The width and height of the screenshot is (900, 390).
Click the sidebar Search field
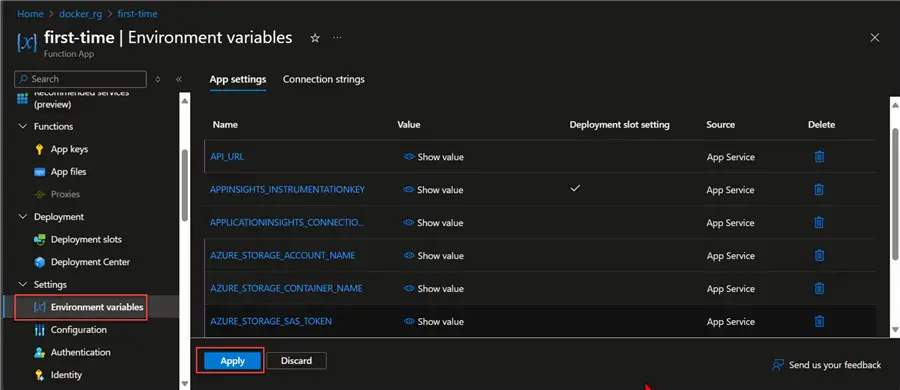[x=80, y=79]
